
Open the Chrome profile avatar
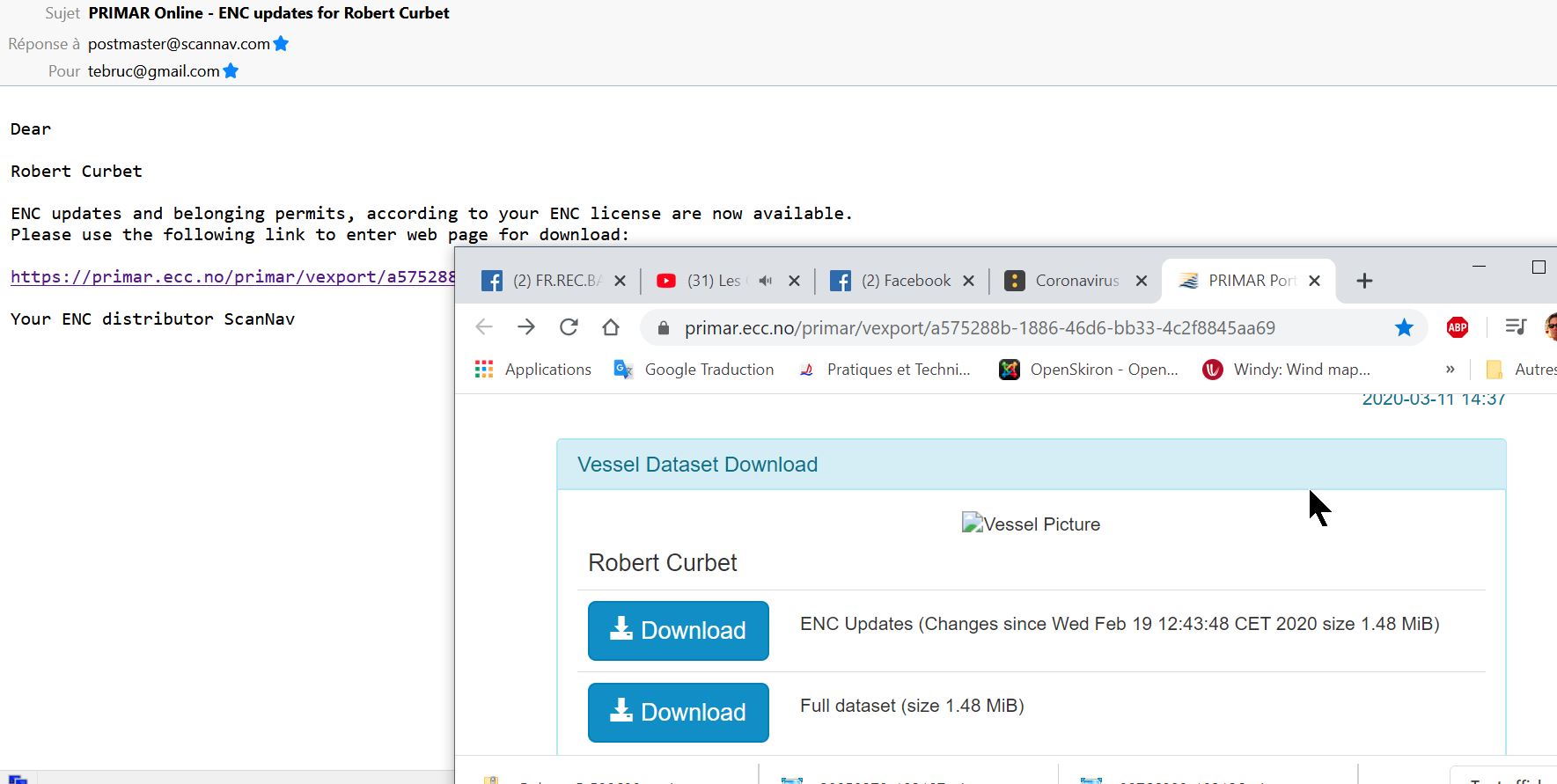coord(1551,327)
